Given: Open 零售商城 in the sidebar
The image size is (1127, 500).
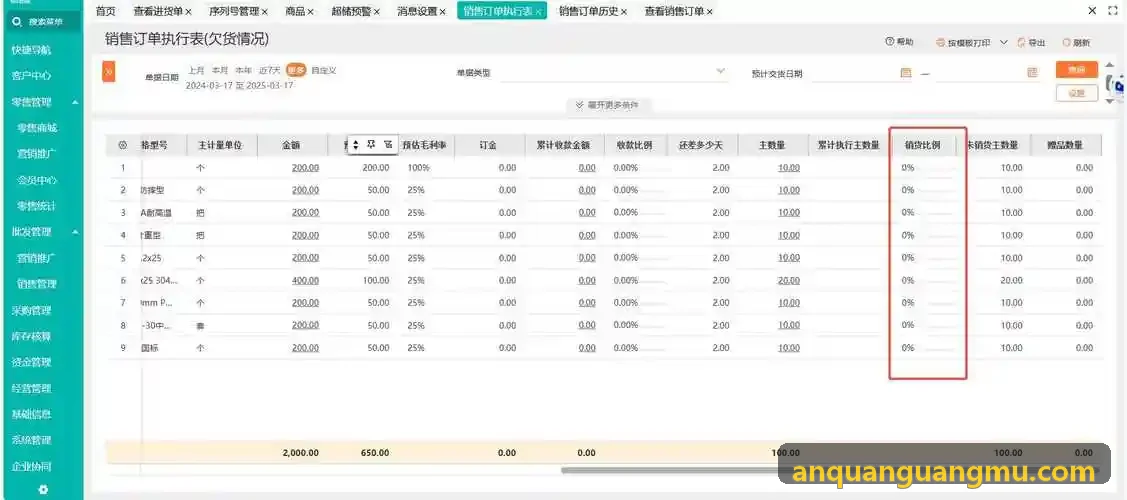Looking at the screenshot, I should click(37, 128).
